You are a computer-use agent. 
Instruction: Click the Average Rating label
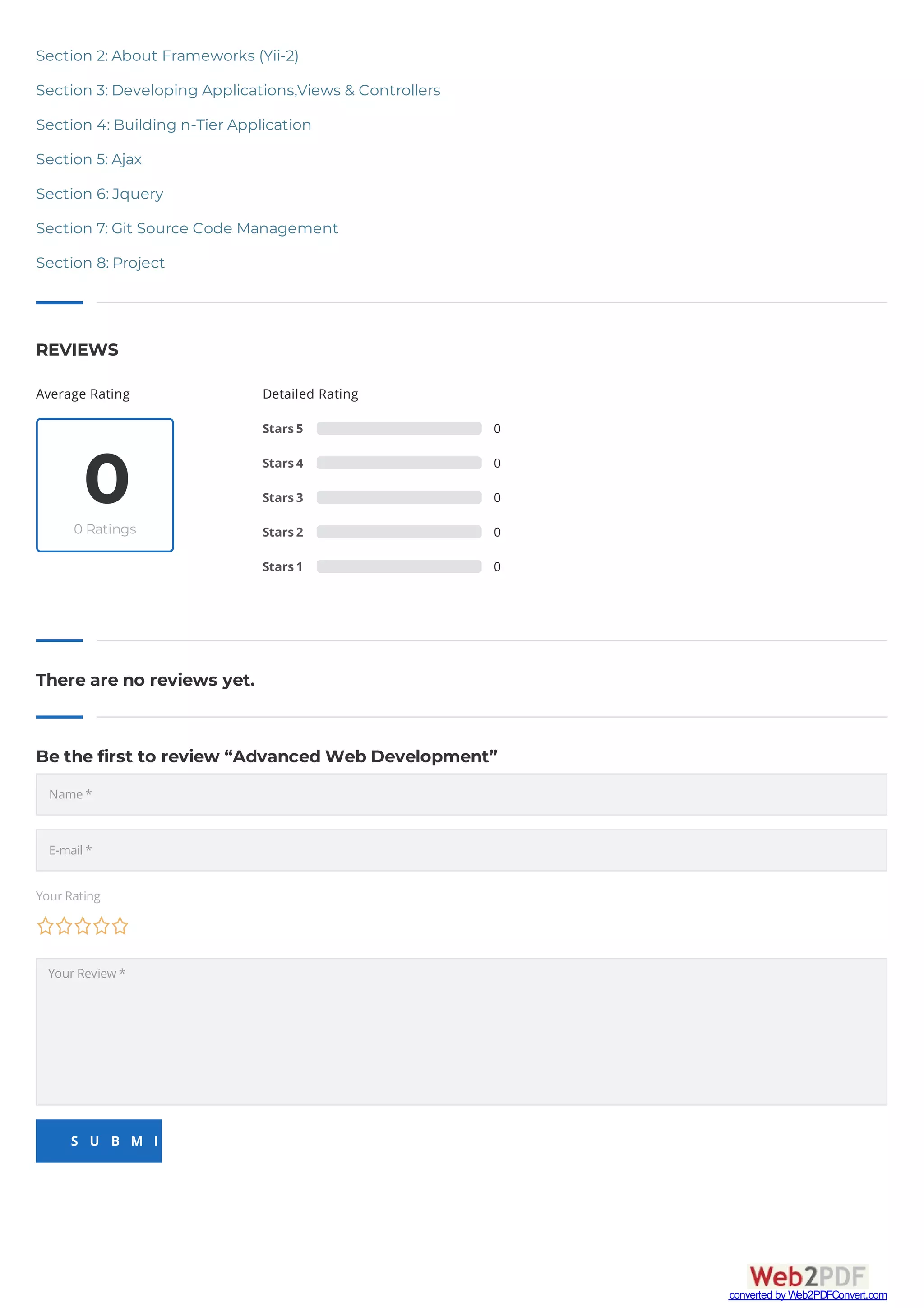83,394
